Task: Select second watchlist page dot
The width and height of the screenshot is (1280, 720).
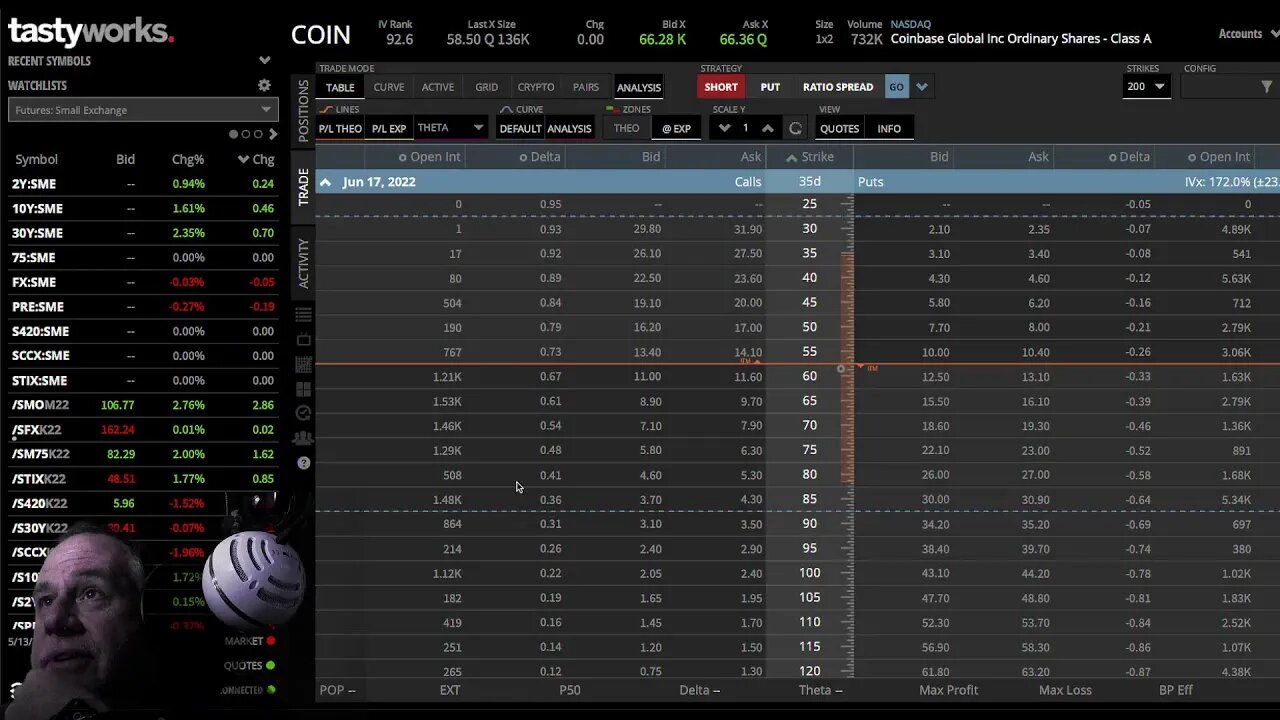Action: pos(245,134)
